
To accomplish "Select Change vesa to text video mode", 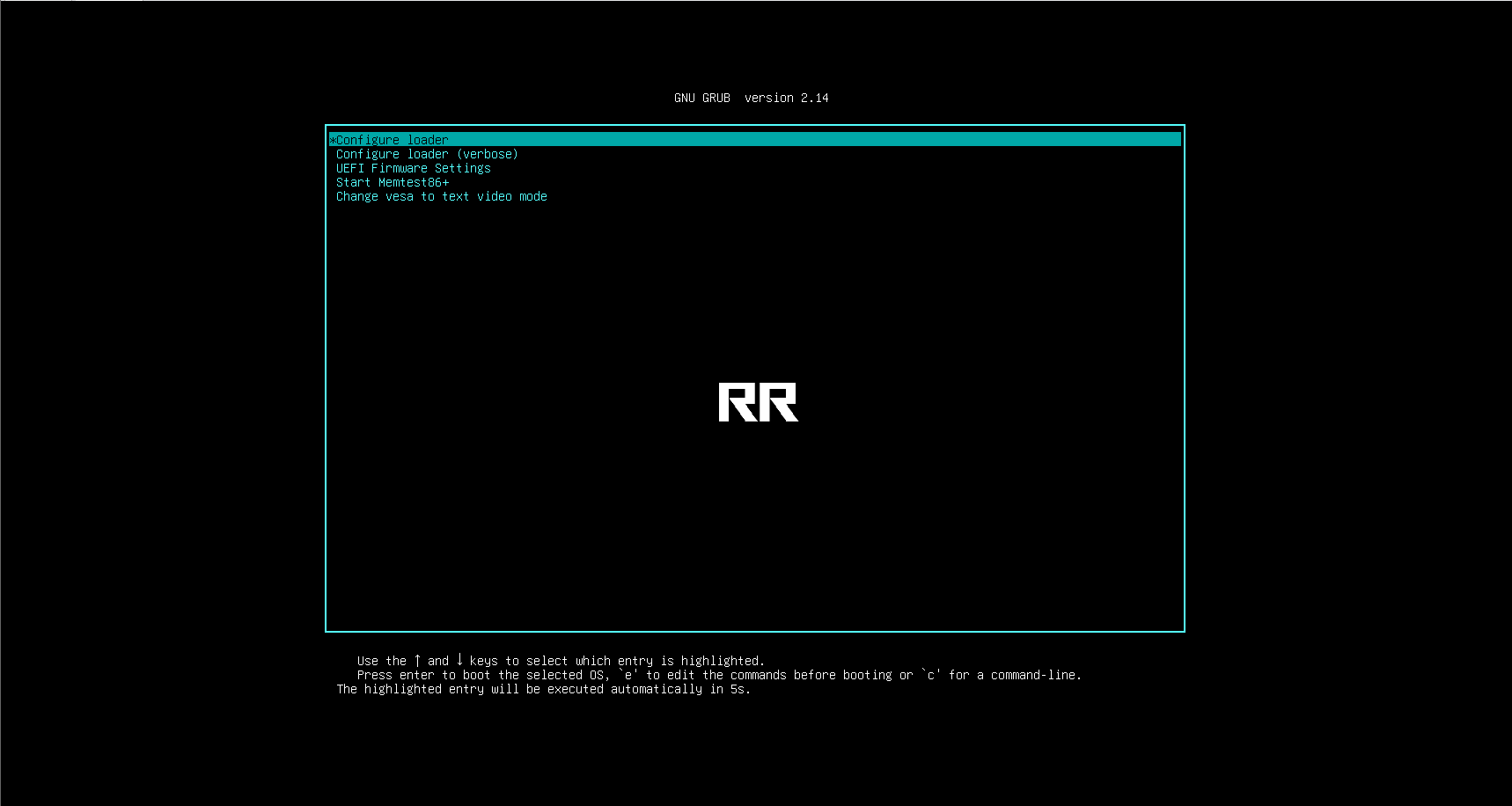I will click(x=442, y=196).
